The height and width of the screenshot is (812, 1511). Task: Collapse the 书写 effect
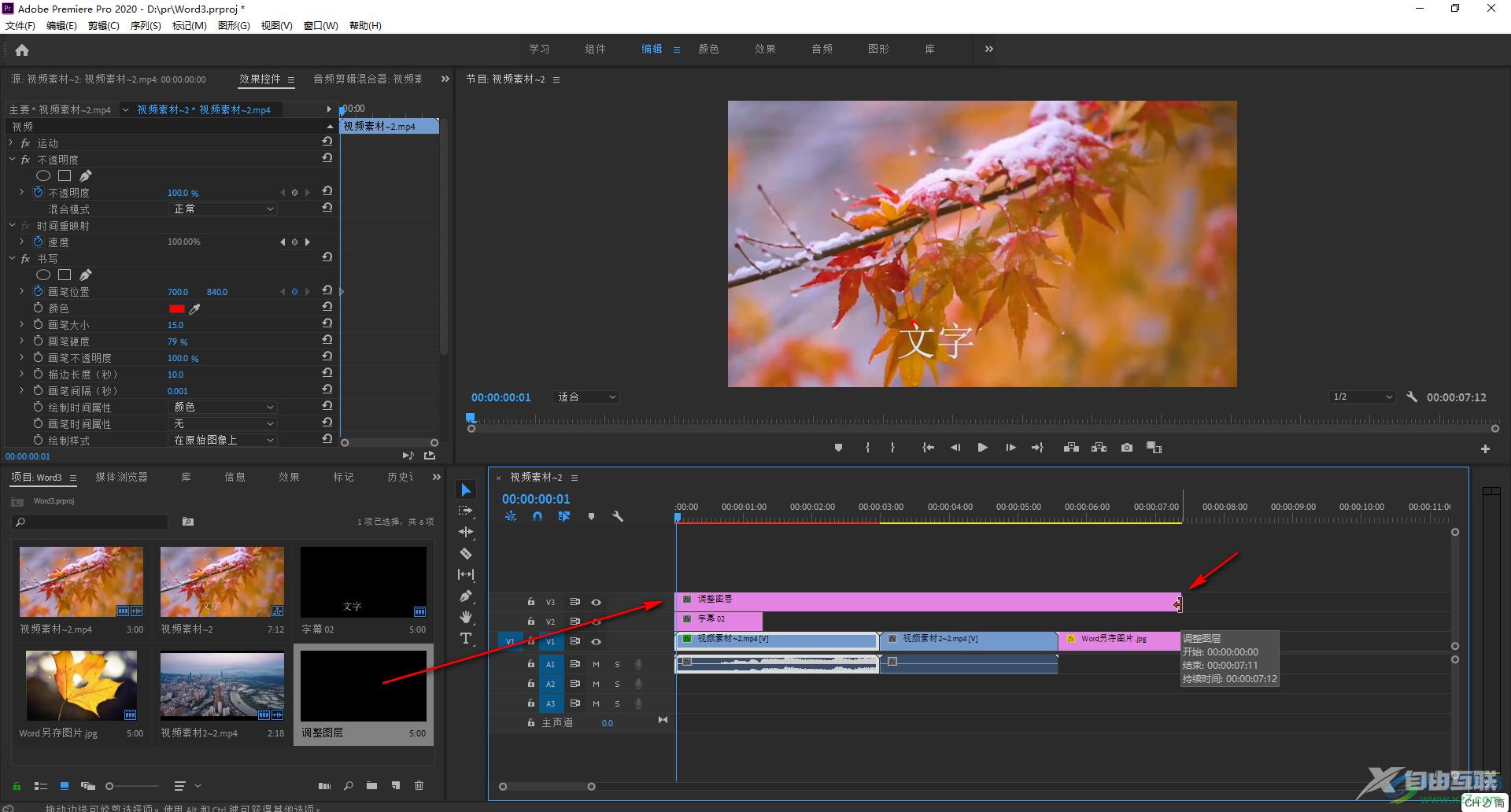(12, 258)
